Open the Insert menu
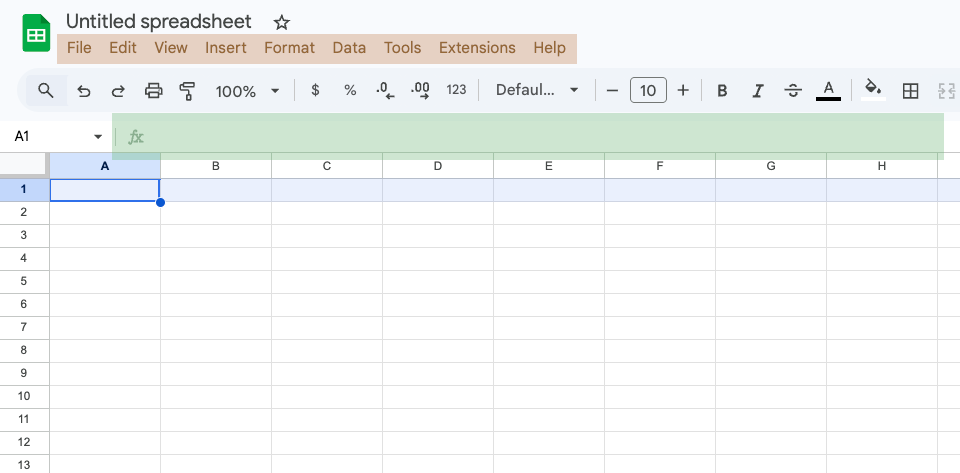Image resolution: width=960 pixels, height=473 pixels. [226, 48]
